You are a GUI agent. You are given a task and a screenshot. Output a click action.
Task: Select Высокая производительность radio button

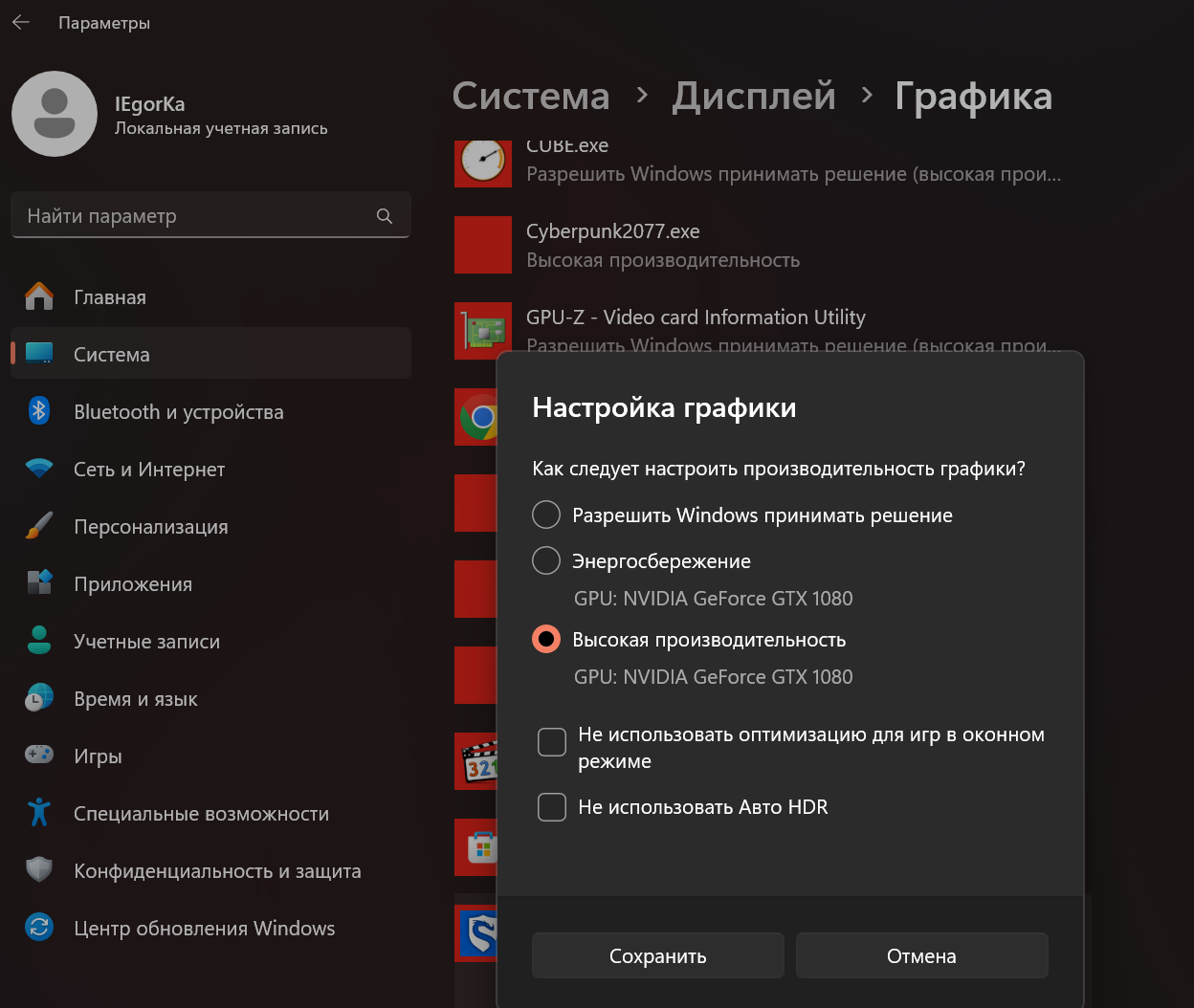(546, 639)
